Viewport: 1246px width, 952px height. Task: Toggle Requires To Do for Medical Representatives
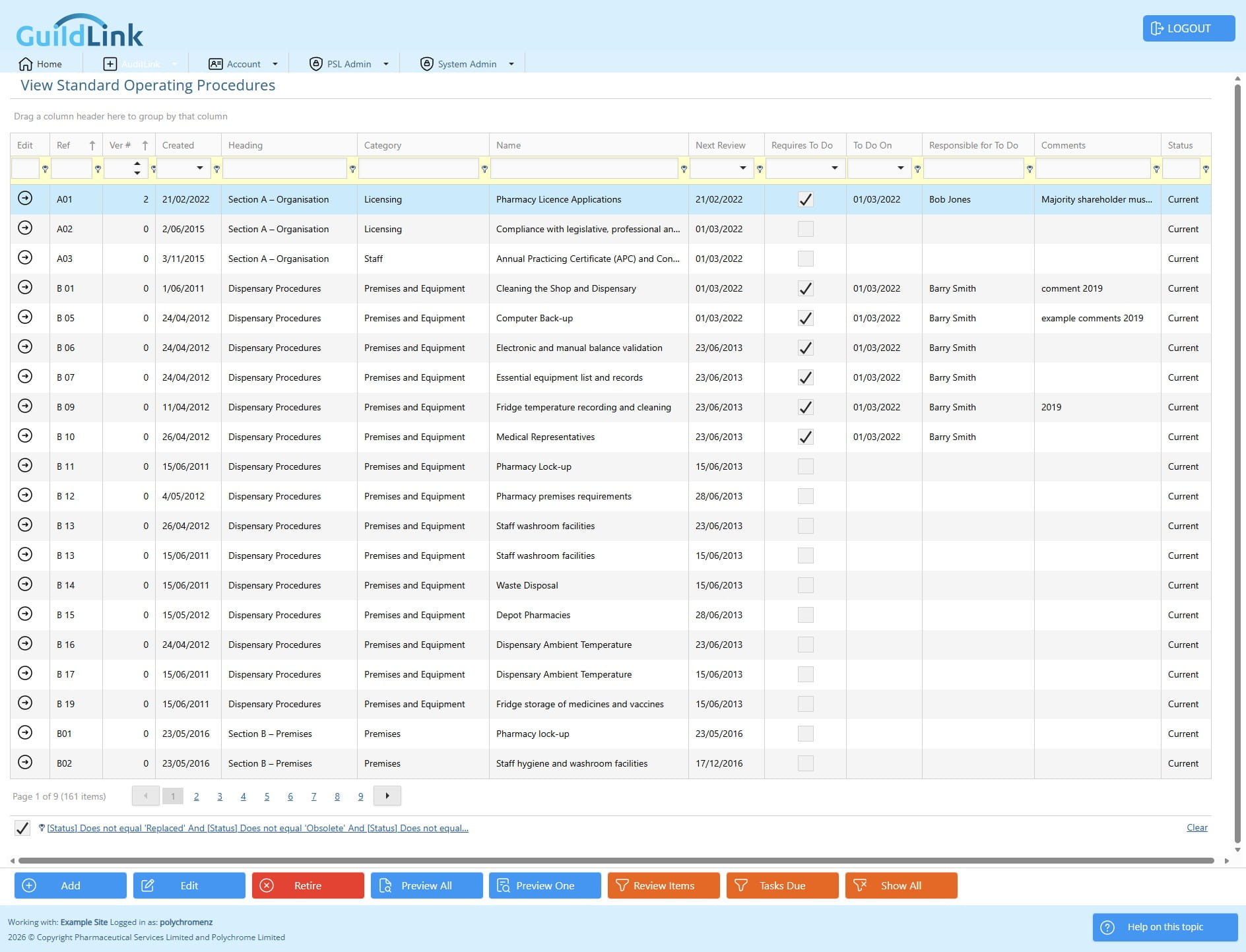pyautogui.click(x=805, y=437)
